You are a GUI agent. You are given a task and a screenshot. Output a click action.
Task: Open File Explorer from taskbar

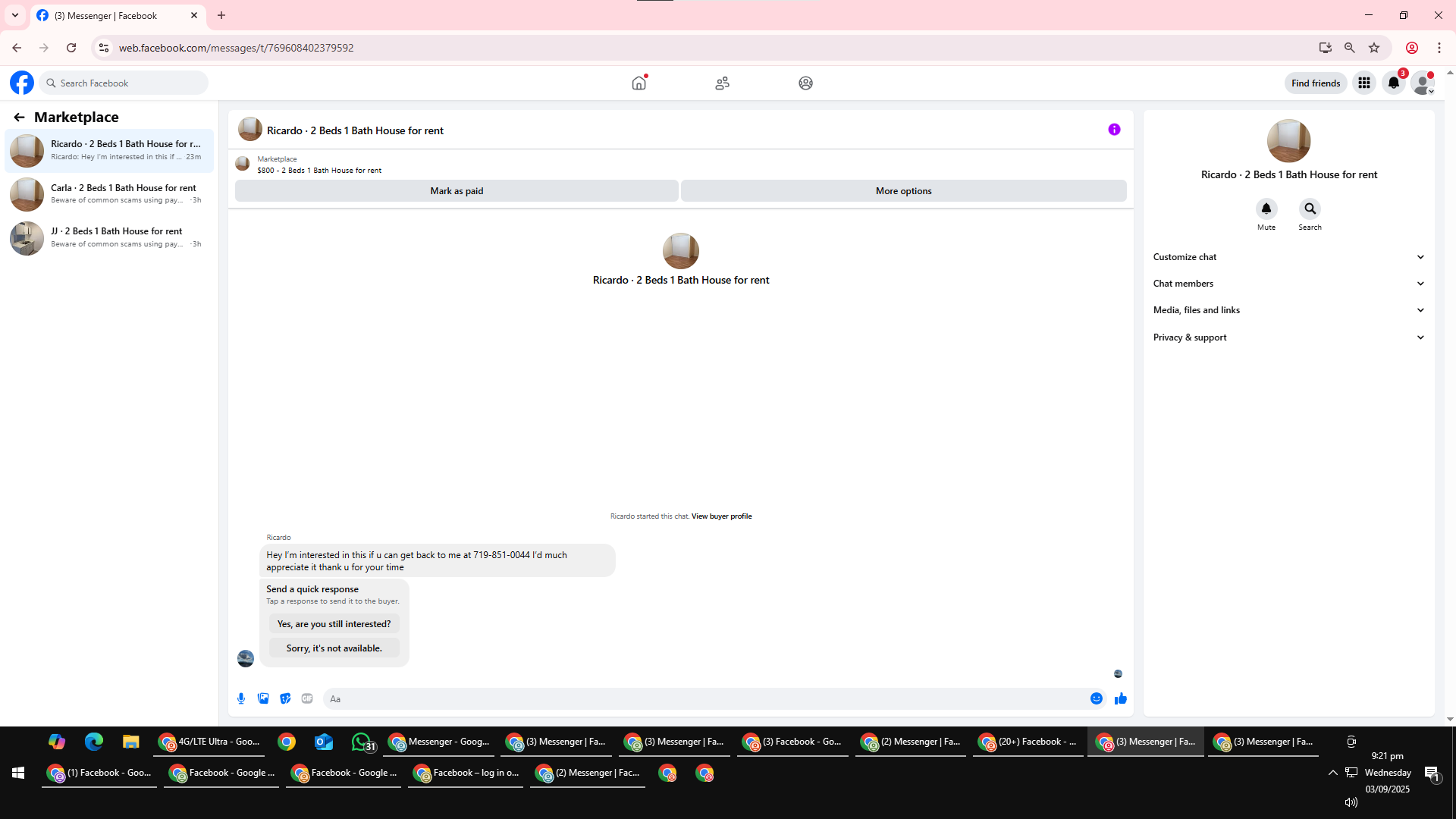[131, 742]
